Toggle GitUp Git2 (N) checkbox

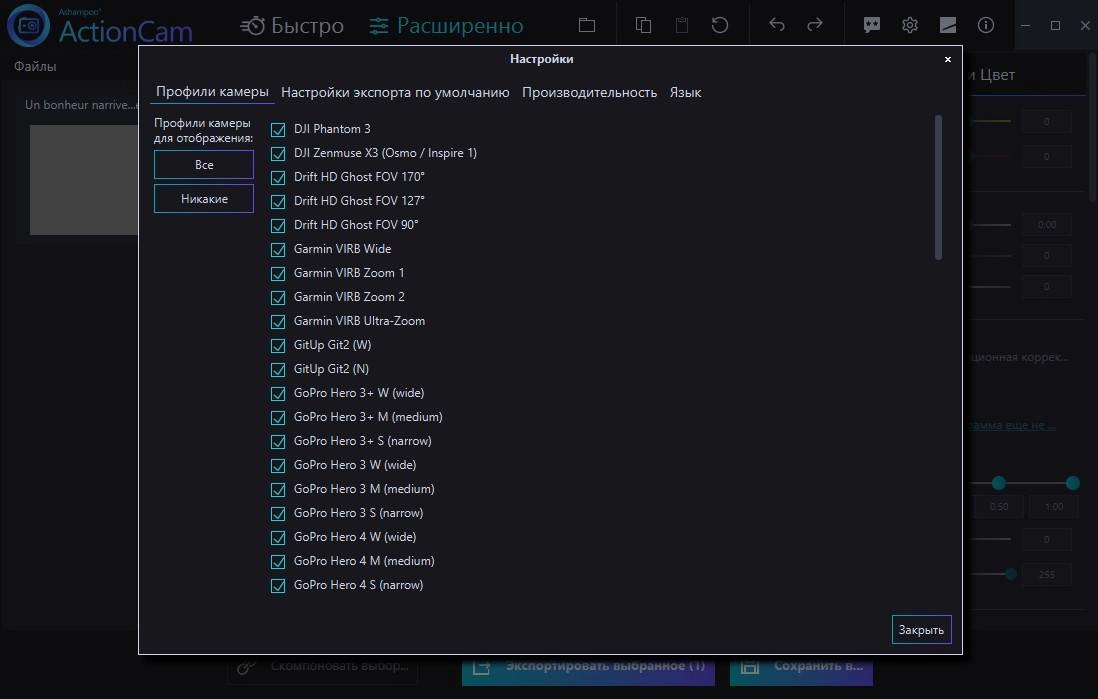[x=278, y=369]
